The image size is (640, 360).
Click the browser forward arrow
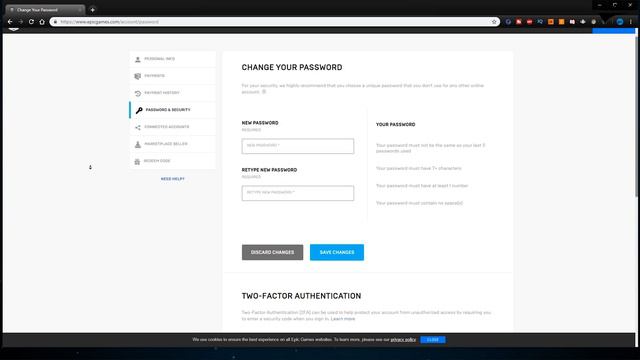click(20, 22)
